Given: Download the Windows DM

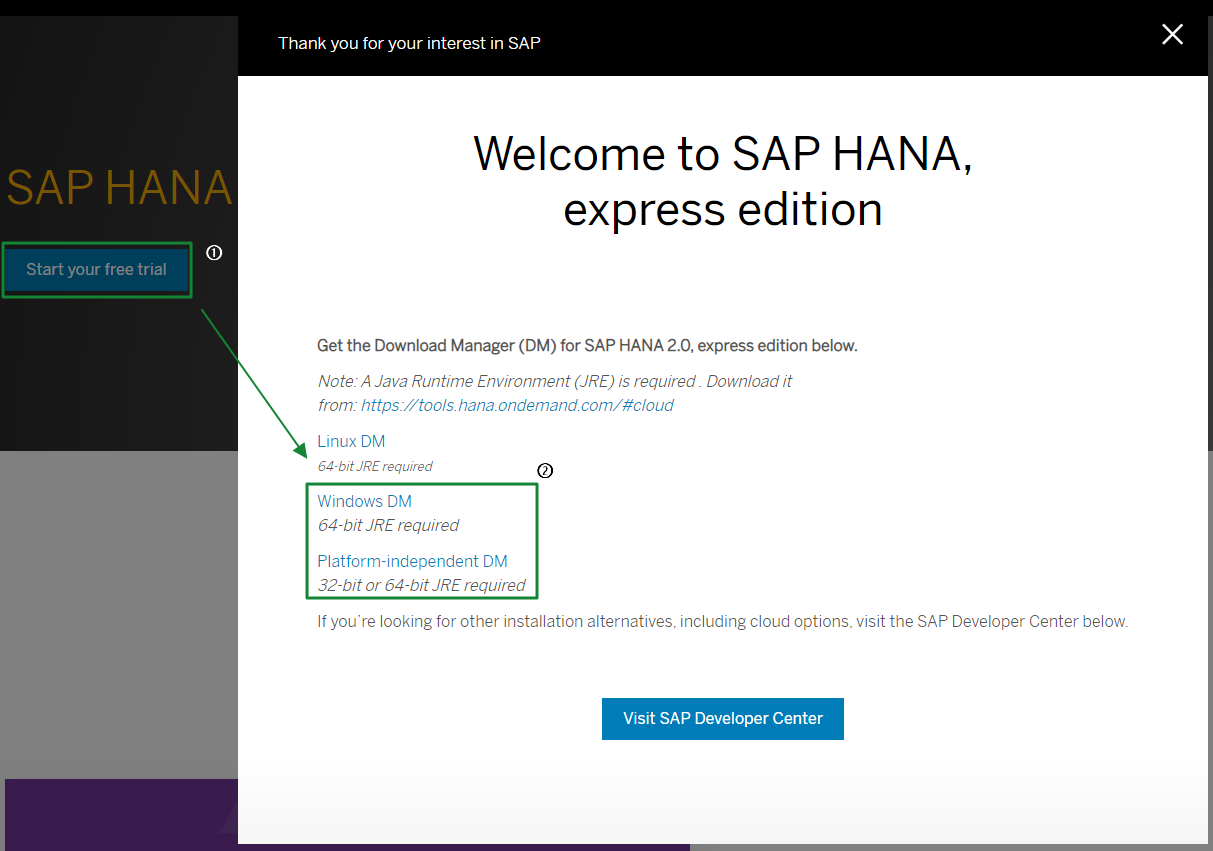Looking at the screenshot, I should click(364, 501).
